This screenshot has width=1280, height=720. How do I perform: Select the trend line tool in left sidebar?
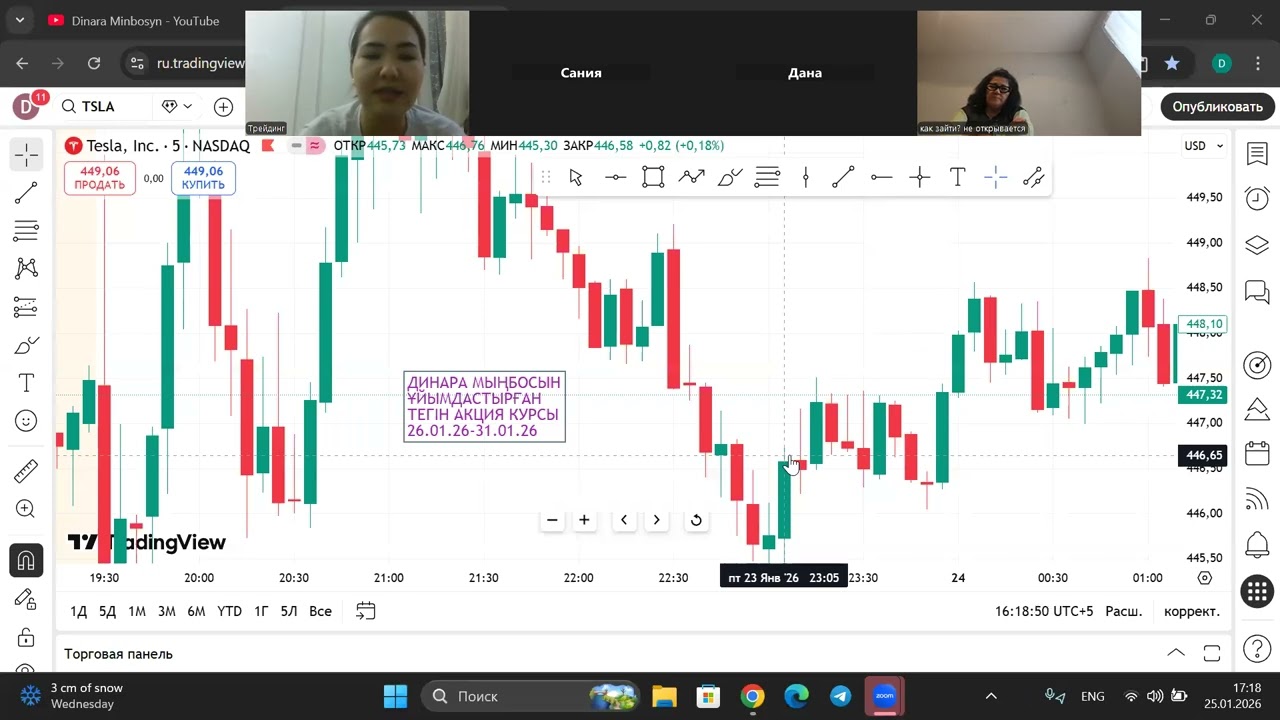[26, 193]
